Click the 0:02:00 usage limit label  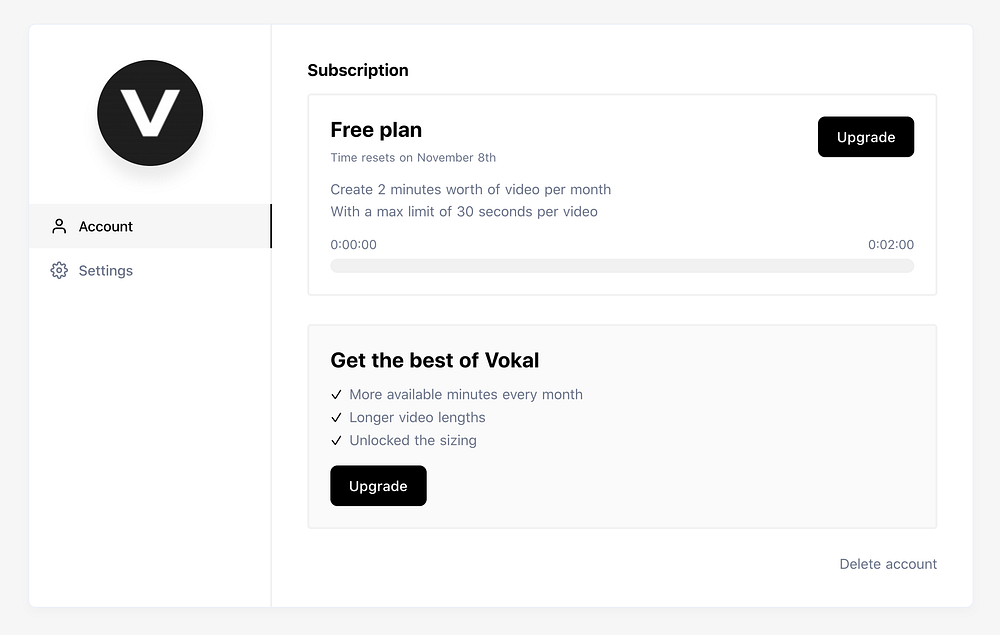coord(890,245)
